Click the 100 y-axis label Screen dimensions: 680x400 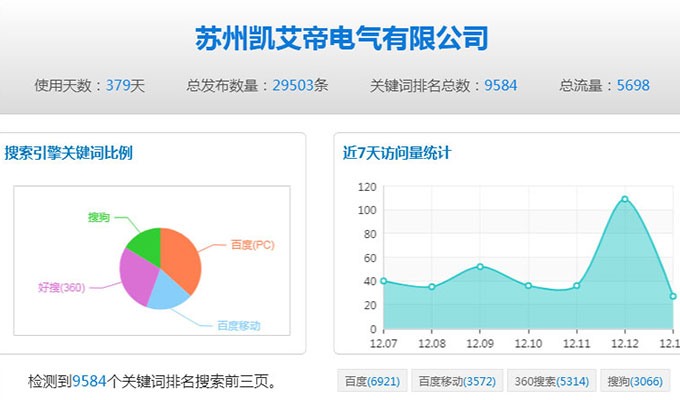[x=367, y=210]
